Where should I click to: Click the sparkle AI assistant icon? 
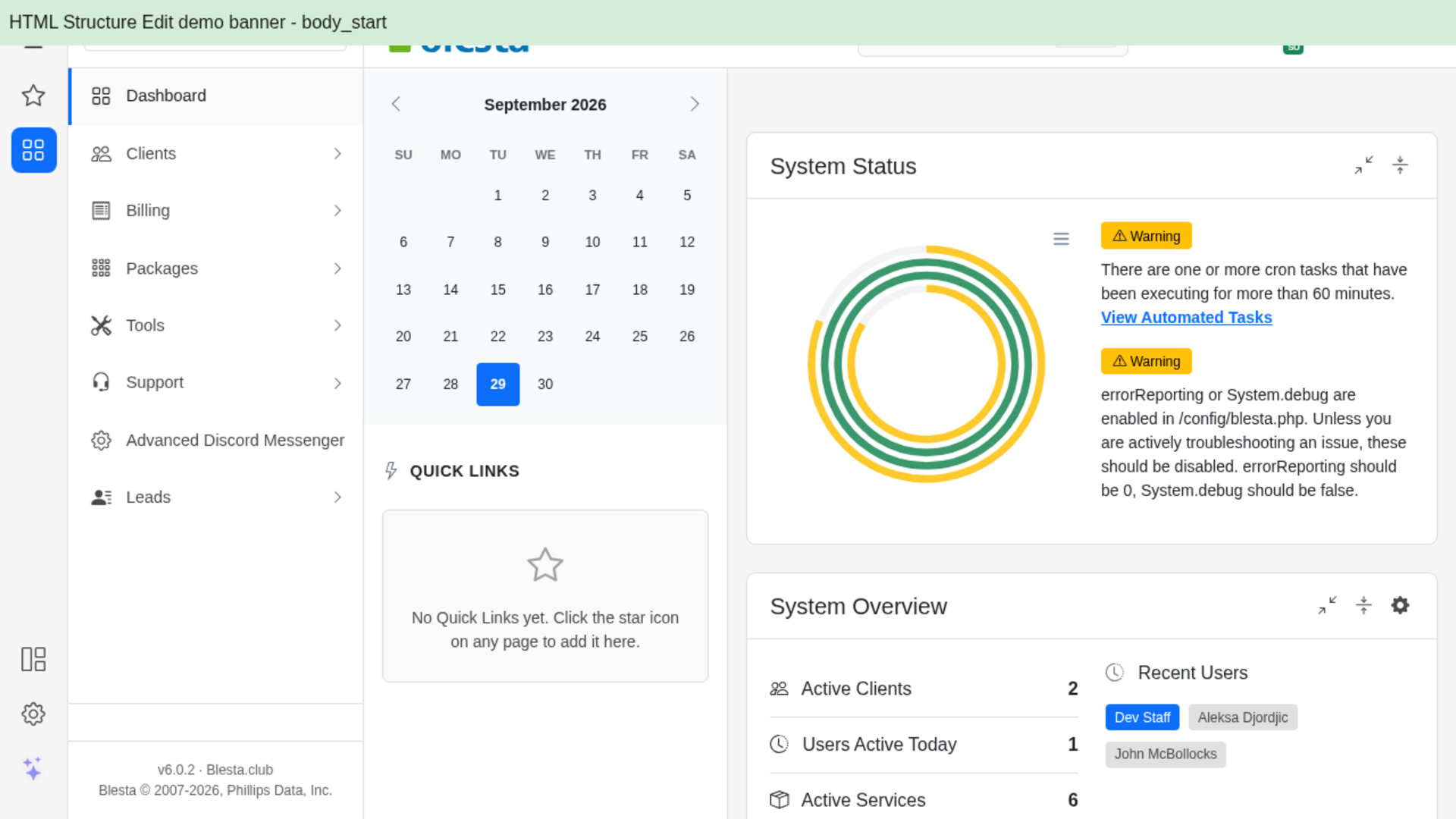tap(33, 768)
